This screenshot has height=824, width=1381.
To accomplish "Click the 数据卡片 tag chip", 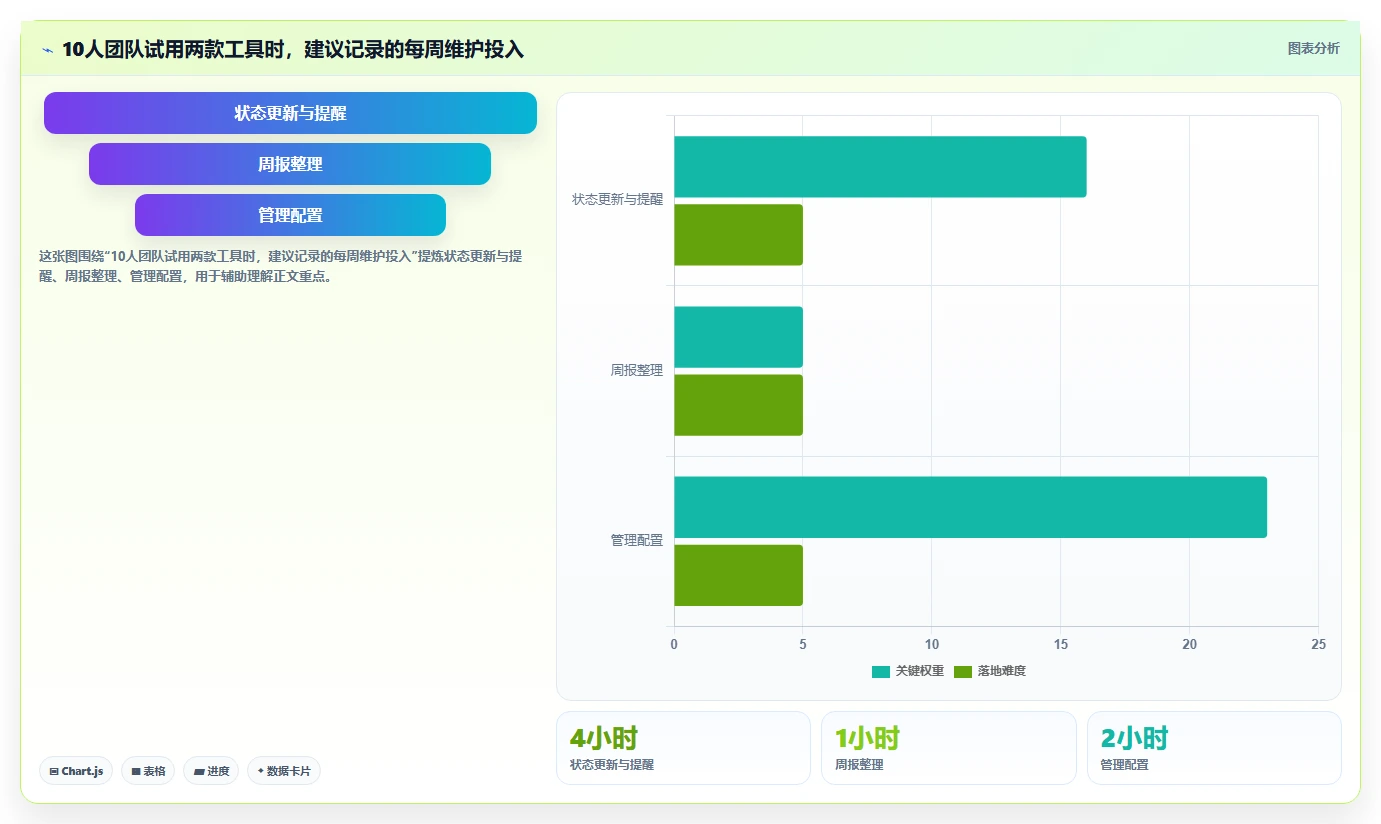I will (284, 771).
